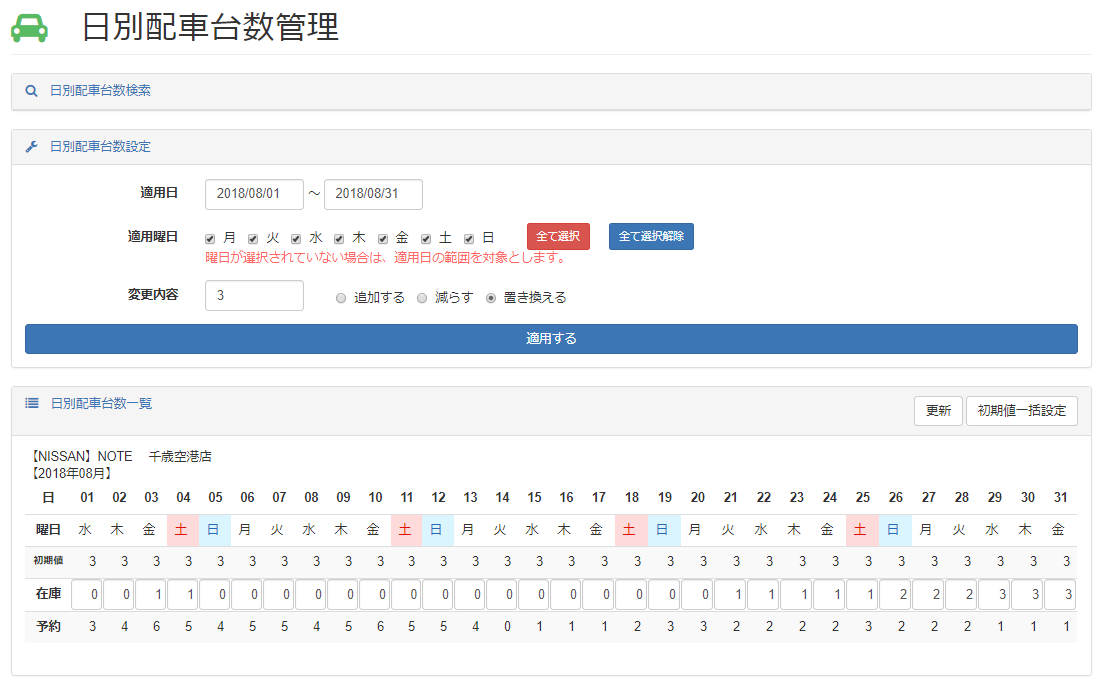Click the magnifying glass icon on 日別配車台数検索
The width and height of the screenshot is (1099, 686).
tap(31, 91)
